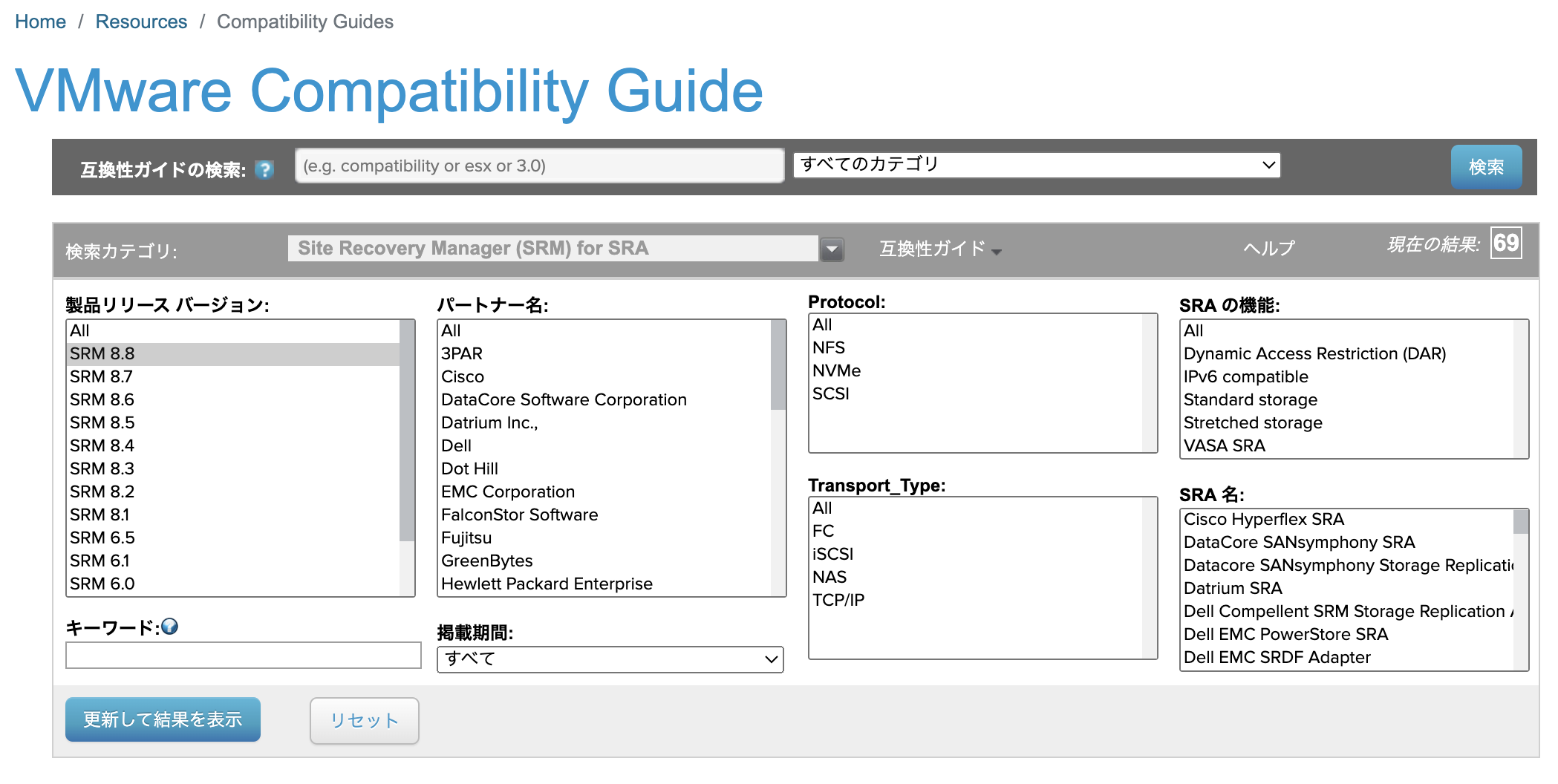
Task: Select FC in Transport_Type list
Action: 976,531
